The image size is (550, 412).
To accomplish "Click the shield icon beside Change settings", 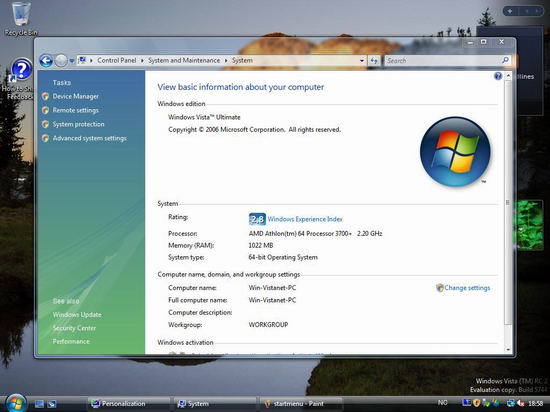I will [x=440, y=288].
